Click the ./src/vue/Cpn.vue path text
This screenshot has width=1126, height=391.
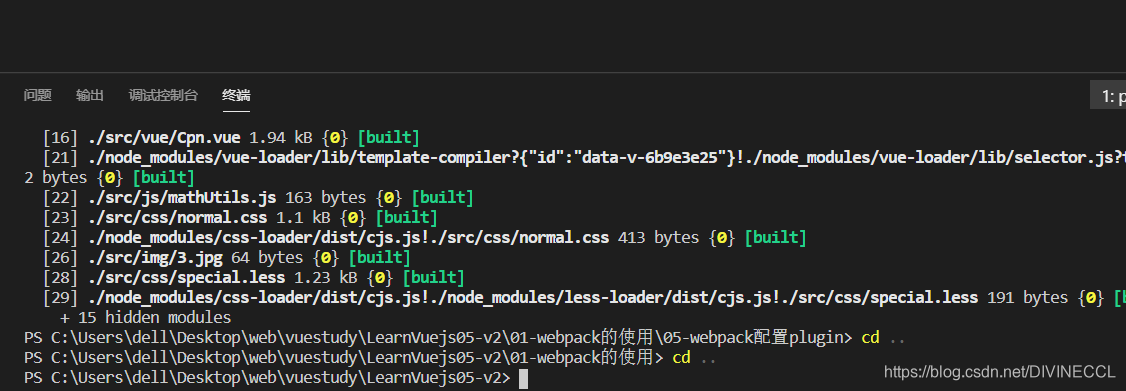[x=164, y=137]
